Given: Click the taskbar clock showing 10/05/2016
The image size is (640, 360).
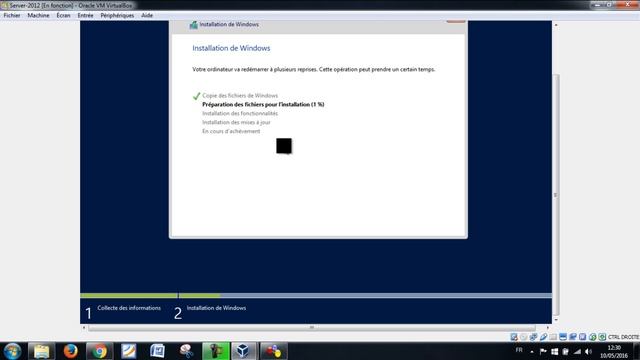Looking at the screenshot, I should point(614,351).
